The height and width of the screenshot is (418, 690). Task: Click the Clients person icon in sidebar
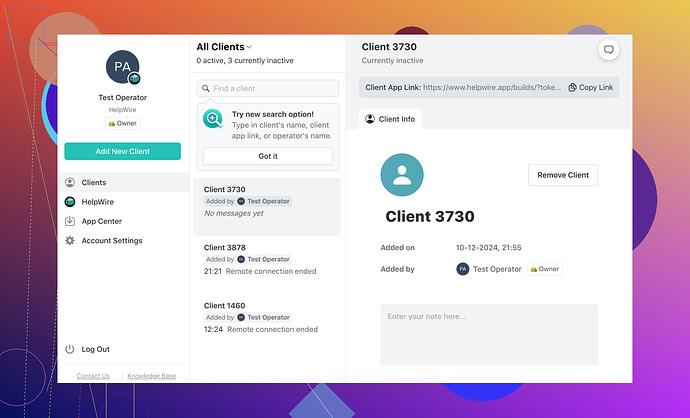[70, 183]
